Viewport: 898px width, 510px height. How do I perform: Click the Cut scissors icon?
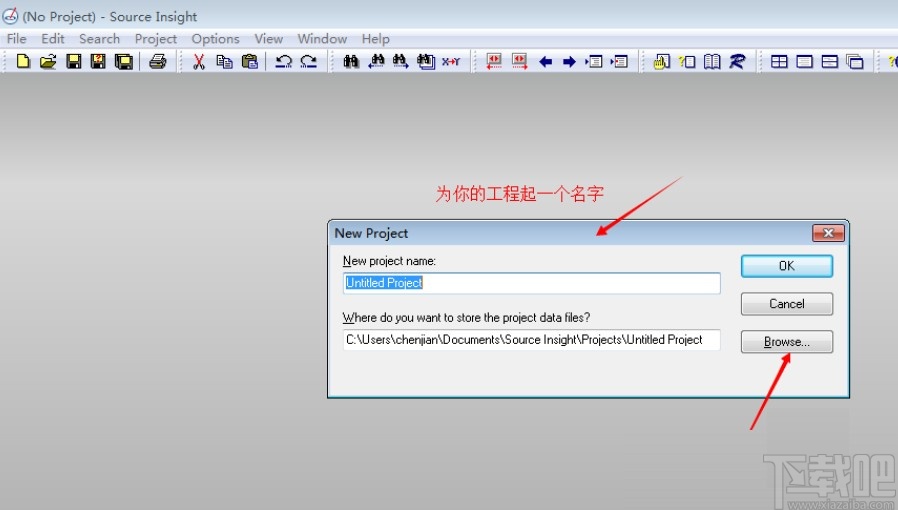tap(199, 61)
